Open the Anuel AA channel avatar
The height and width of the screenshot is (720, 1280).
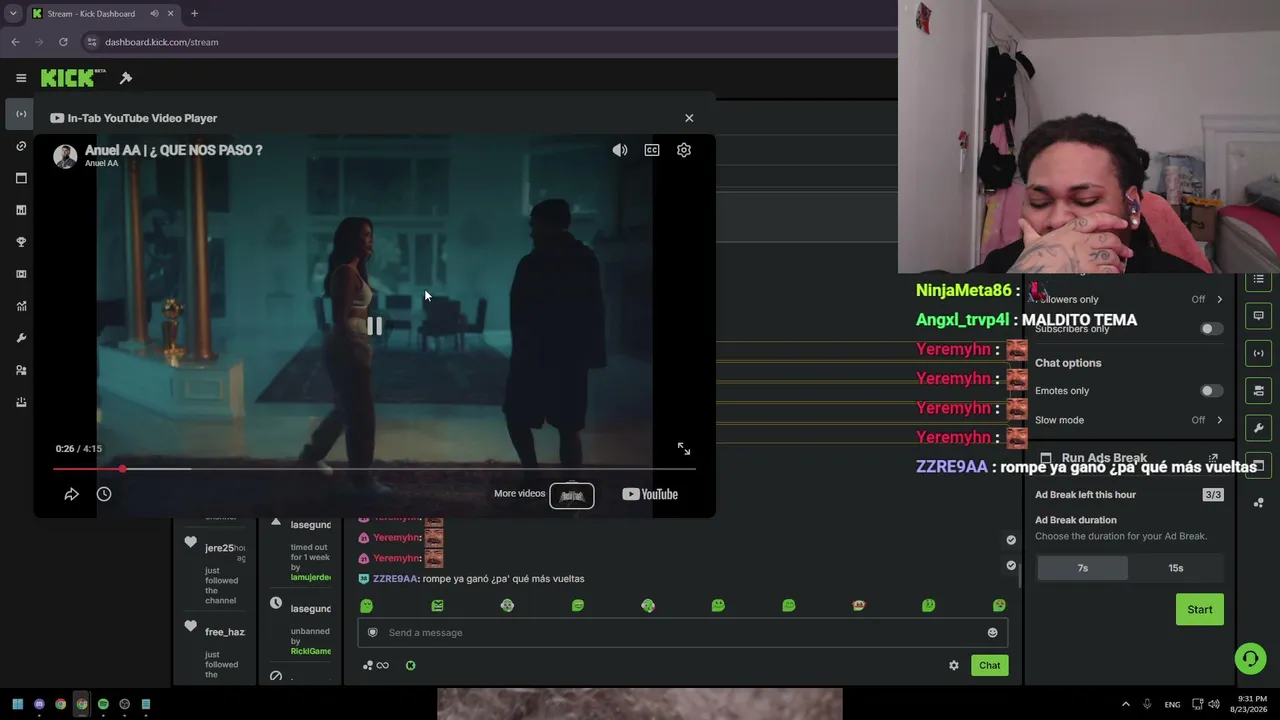coord(65,156)
